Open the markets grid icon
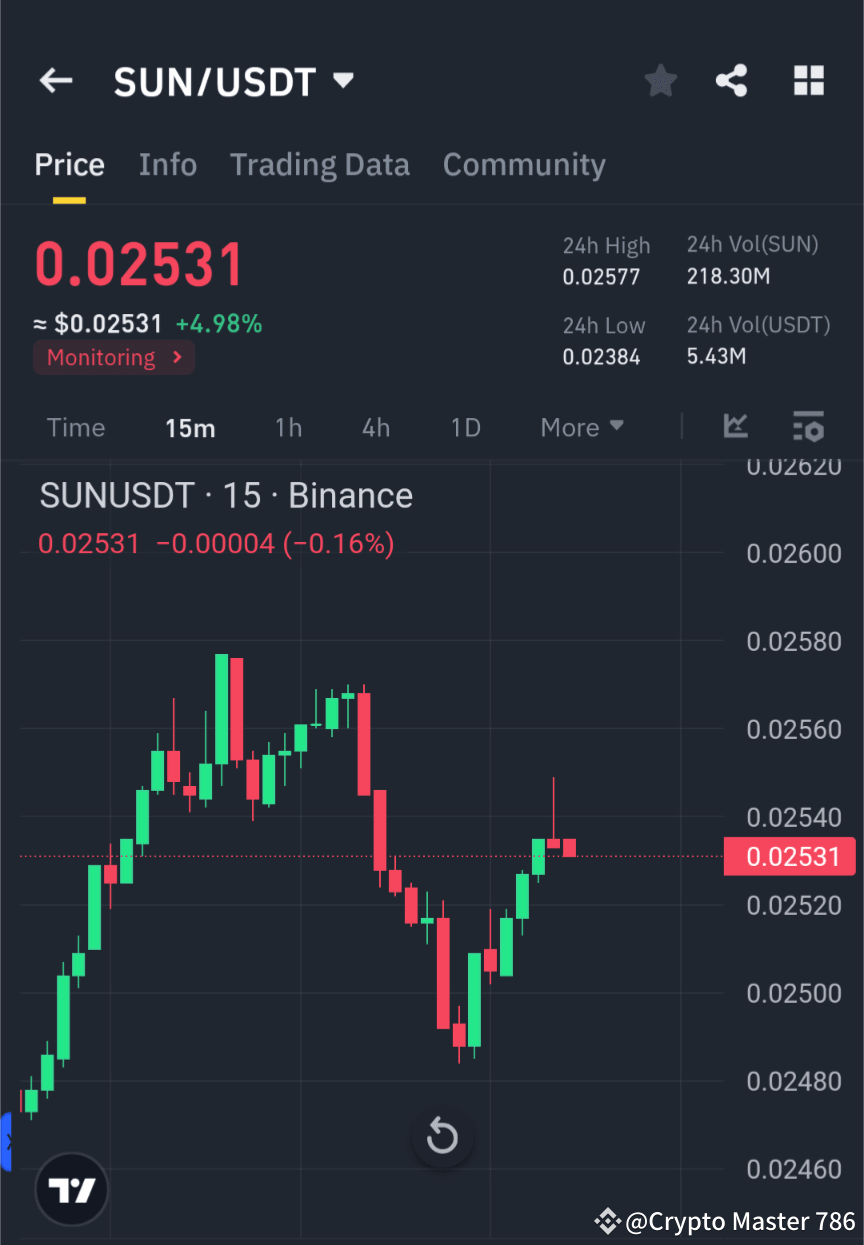The width and height of the screenshot is (864, 1245). coord(808,80)
